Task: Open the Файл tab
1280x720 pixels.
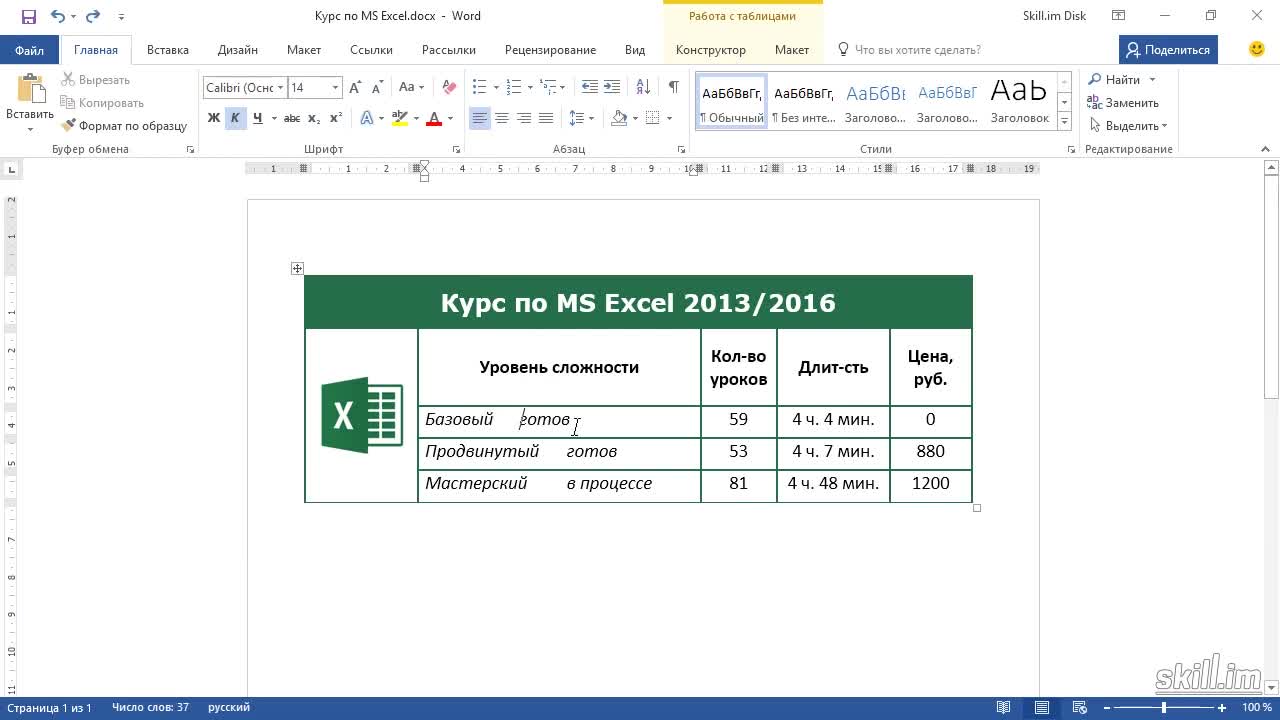Action: (x=29, y=49)
